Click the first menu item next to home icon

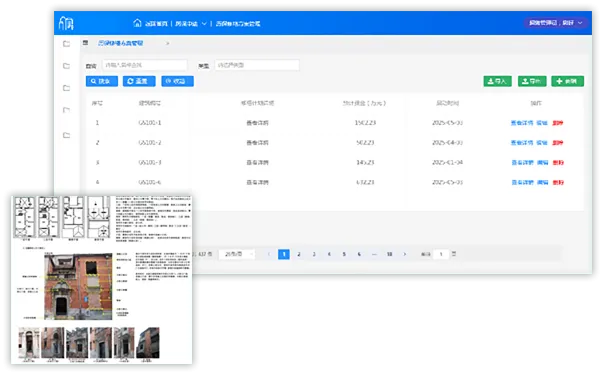[x=156, y=24]
